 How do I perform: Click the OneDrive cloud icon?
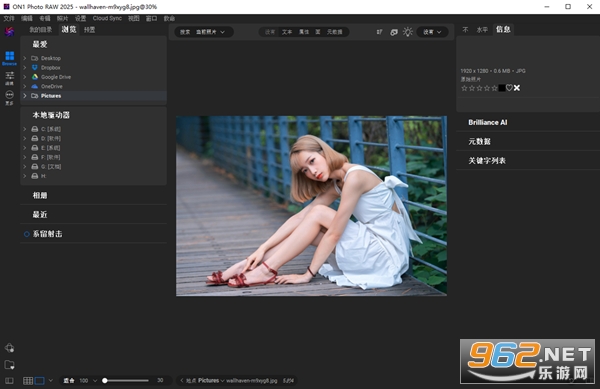point(35,86)
